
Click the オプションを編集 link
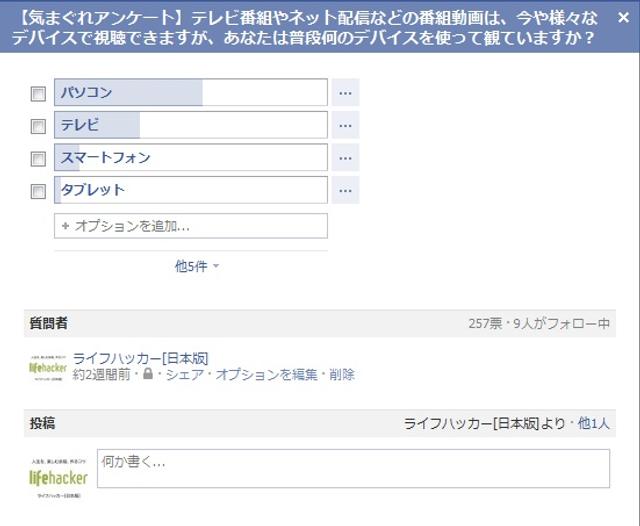click(266, 374)
